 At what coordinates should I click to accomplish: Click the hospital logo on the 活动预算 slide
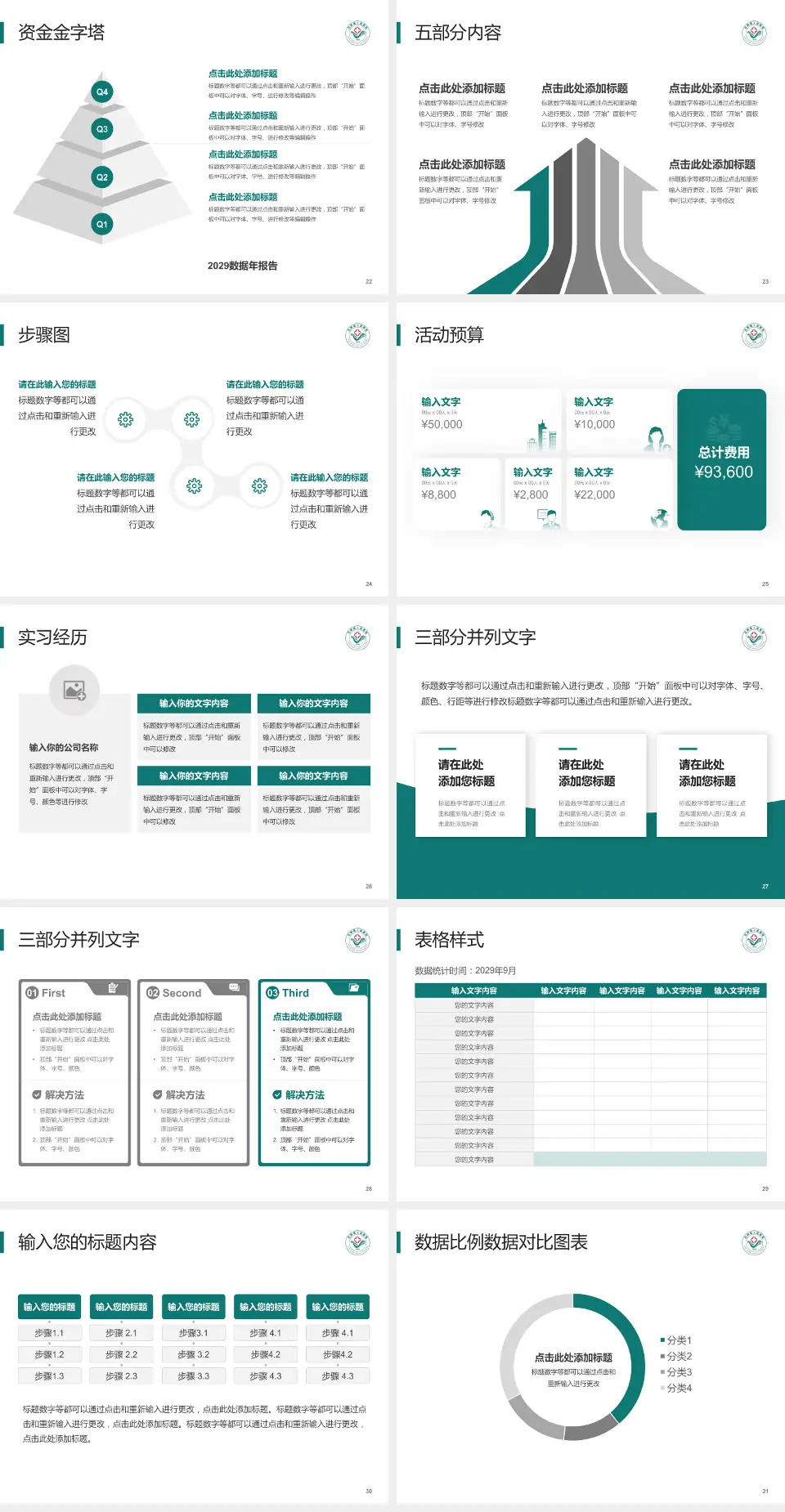click(754, 336)
